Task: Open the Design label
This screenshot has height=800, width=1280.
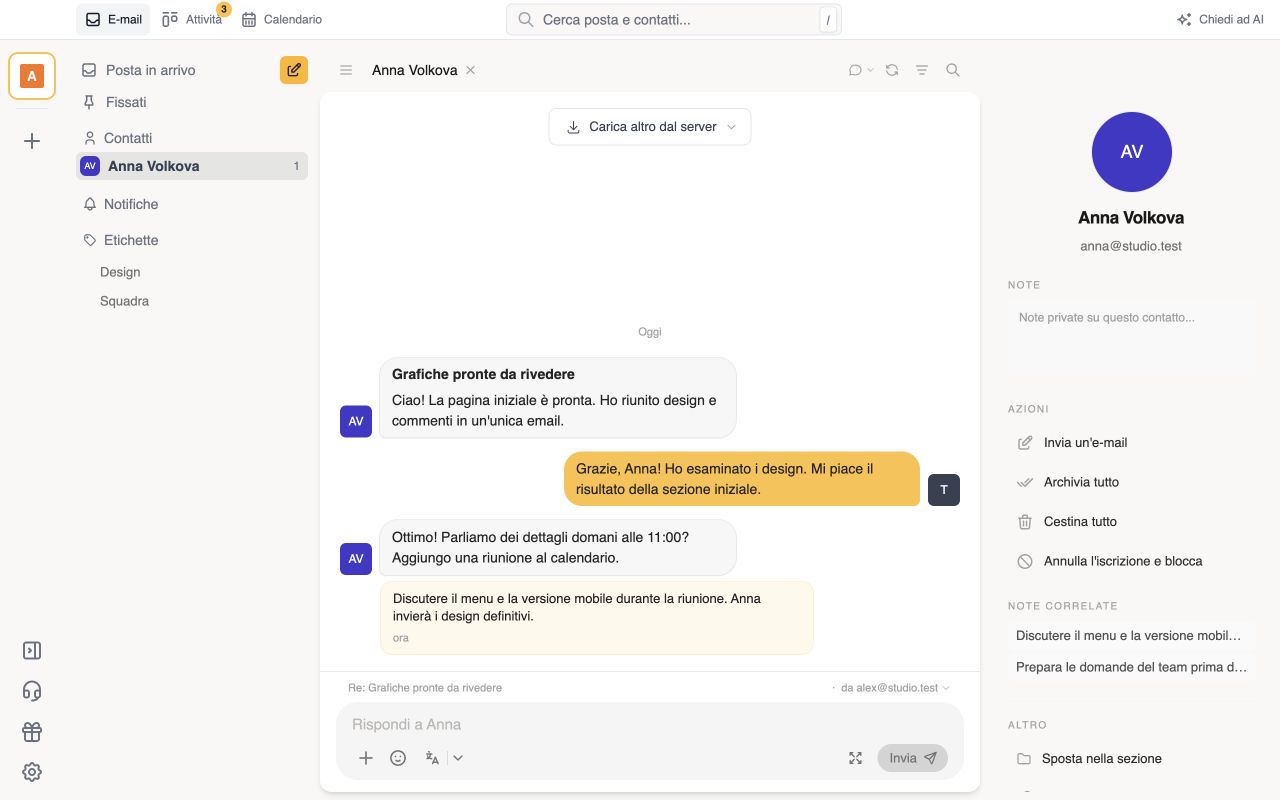Action: 120,272
